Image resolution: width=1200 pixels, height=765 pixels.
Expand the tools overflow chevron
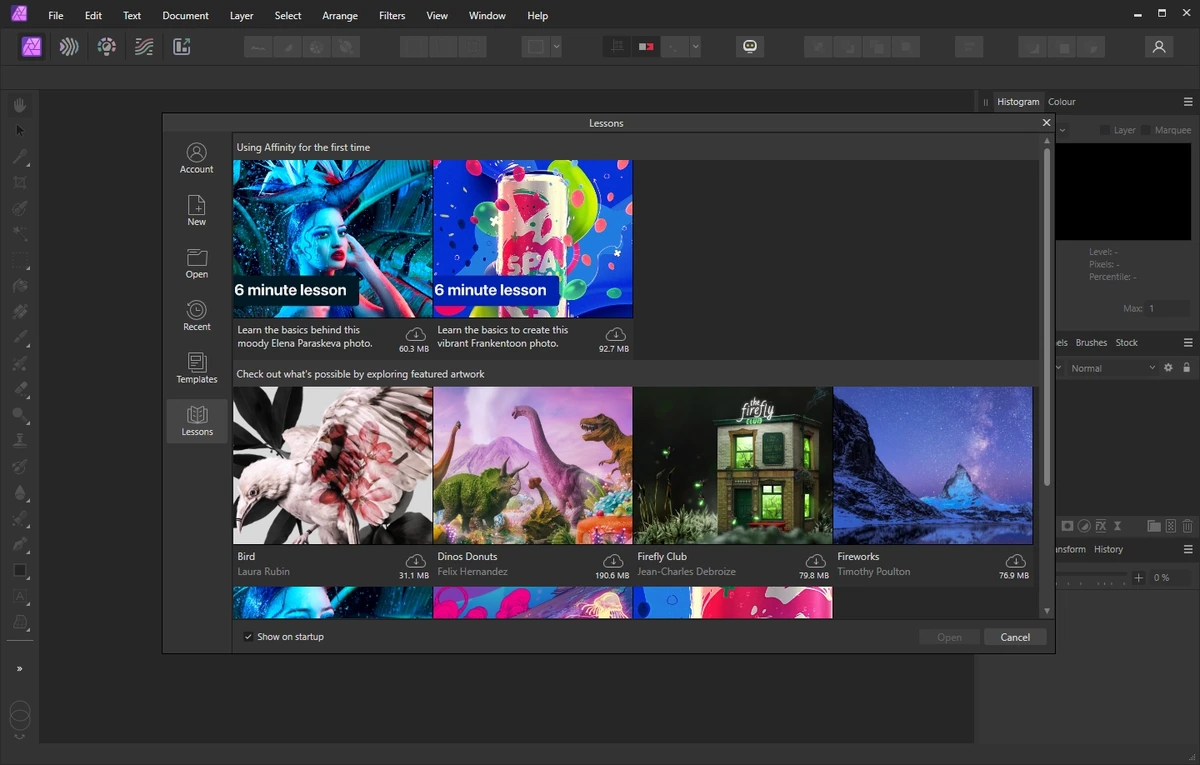click(x=20, y=669)
